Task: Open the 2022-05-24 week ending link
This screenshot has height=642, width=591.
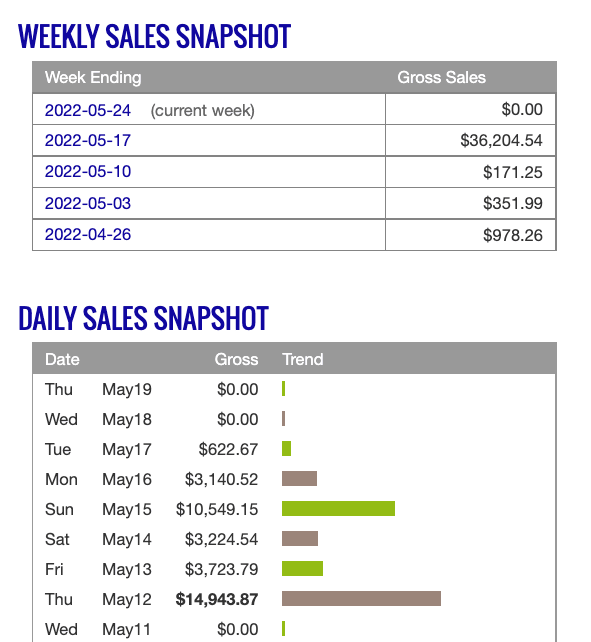Action: point(88,110)
